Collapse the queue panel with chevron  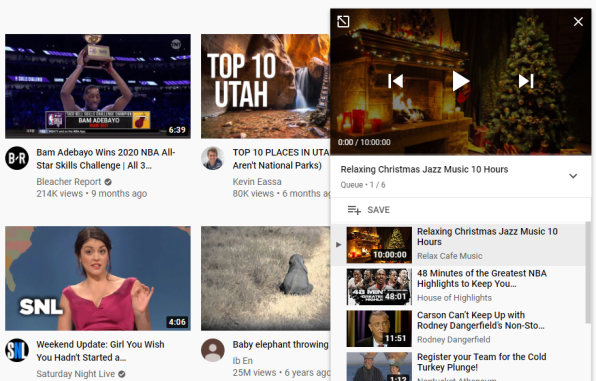pos(573,176)
